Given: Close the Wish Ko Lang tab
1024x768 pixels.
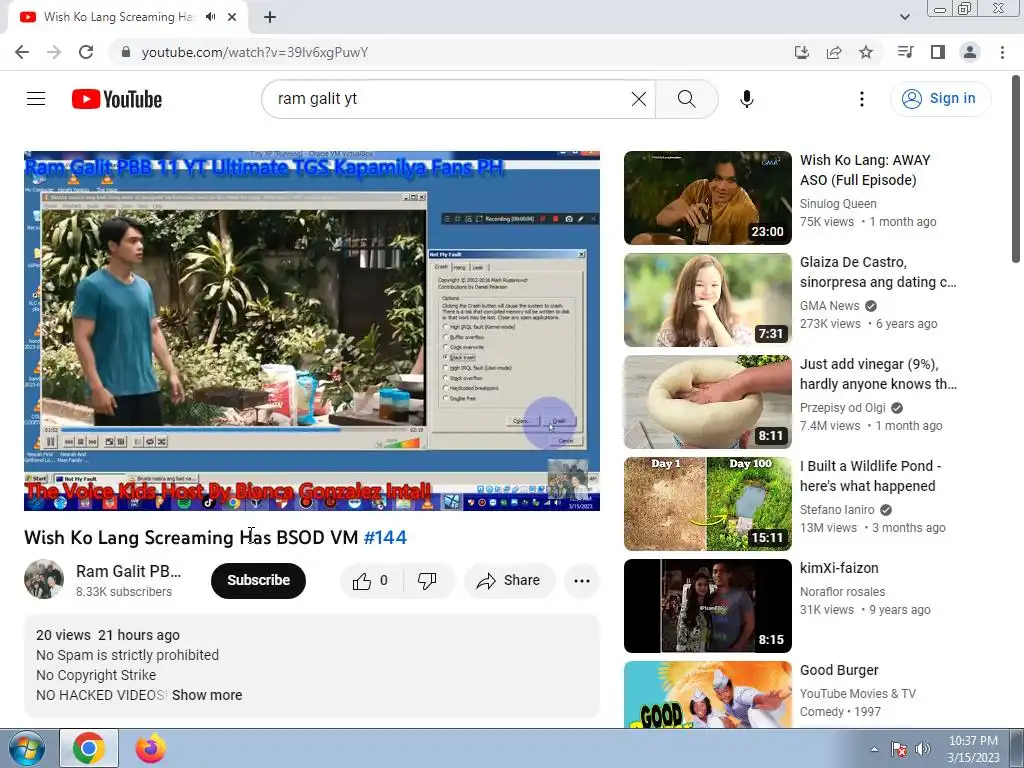Looking at the screenshot, I should click(232, 17).
